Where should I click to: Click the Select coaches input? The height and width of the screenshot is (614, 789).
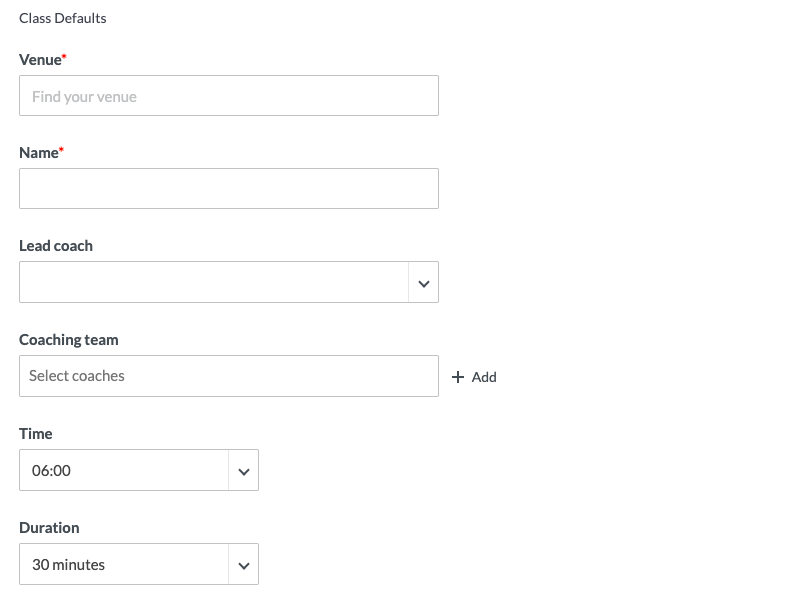pyautogui.click(x=228, y=376)
